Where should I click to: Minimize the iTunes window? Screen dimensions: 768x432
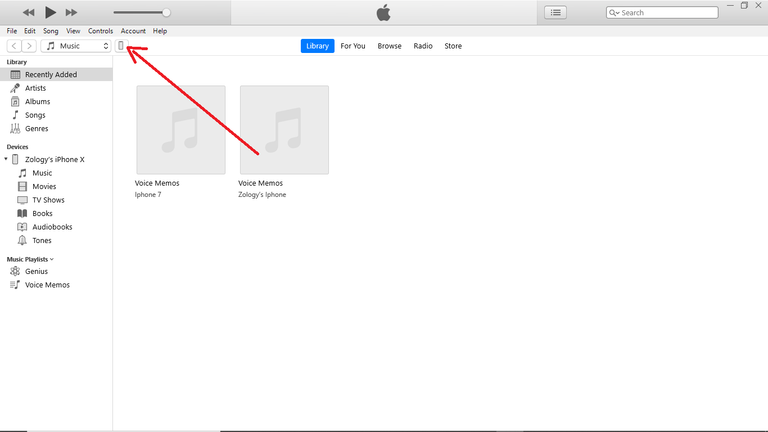(x=730, y=5)
